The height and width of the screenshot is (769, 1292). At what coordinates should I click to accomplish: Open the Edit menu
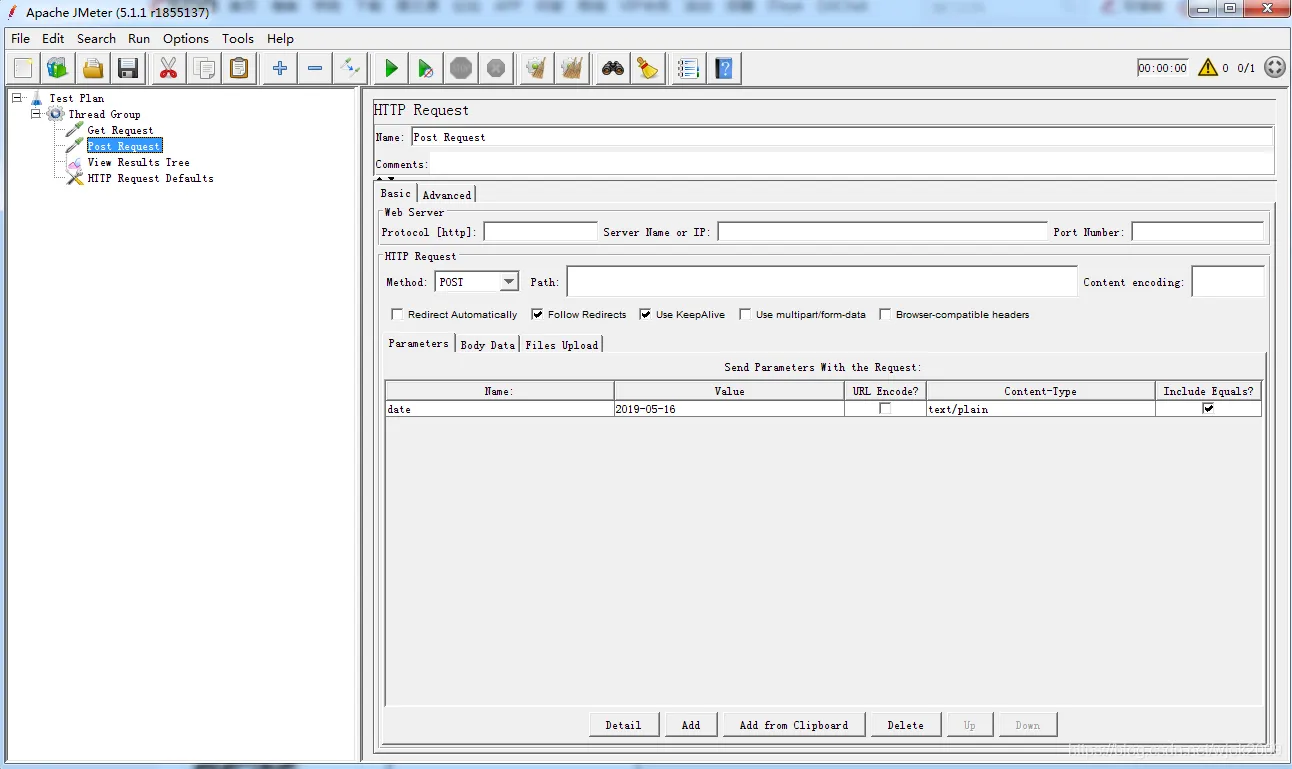(53, 39)
